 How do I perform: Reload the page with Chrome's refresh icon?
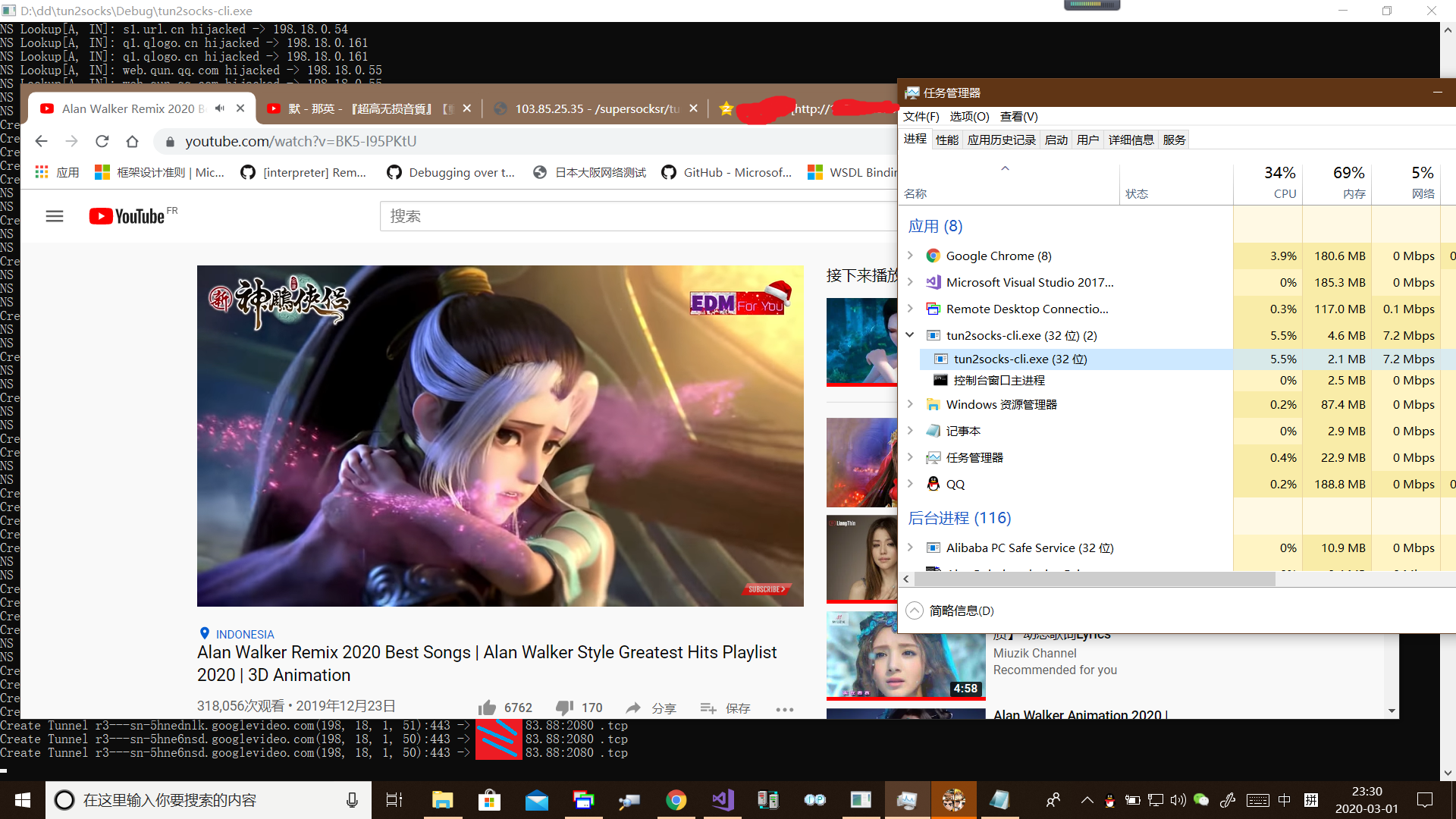[x=102, y=141]
